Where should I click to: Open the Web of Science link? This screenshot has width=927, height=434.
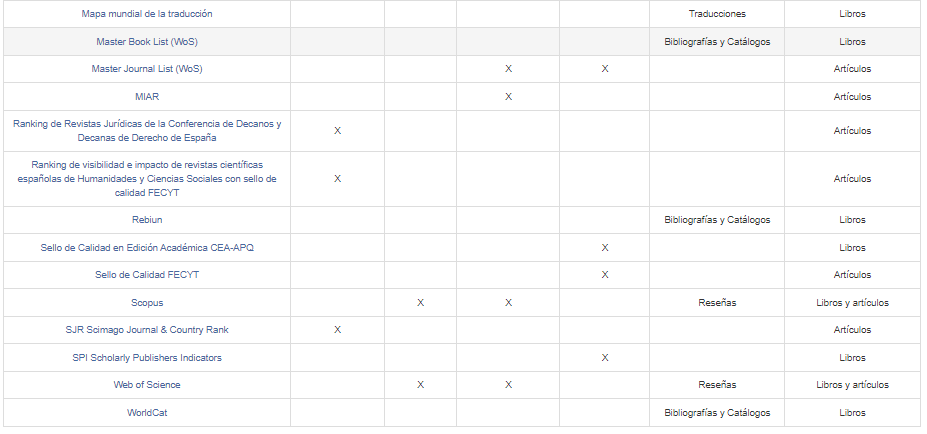(147, 385)
